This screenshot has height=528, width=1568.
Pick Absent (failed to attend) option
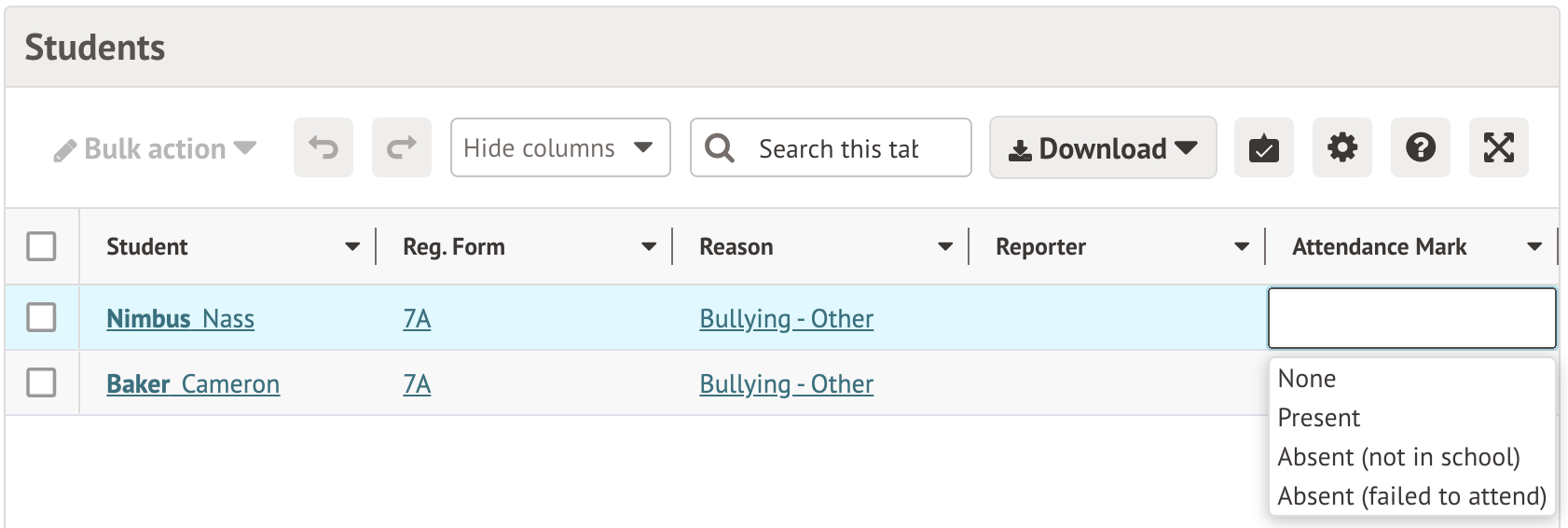coord(1411,496)
